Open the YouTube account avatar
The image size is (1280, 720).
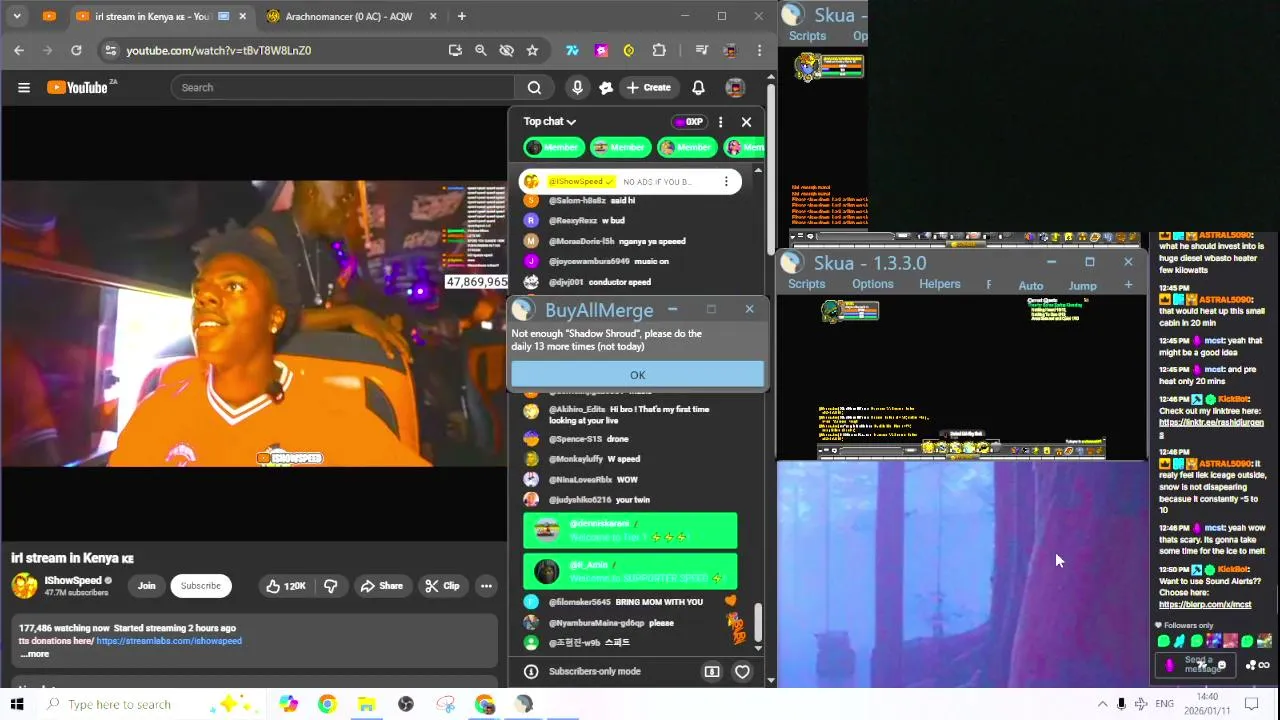click(735, 87)
